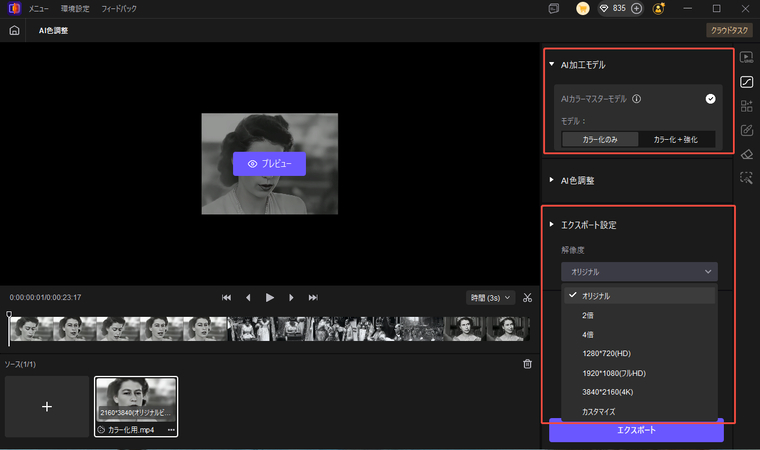The image size is (760, 450).
Task: Click the timeline filmstrip crowd scene
Action: [334, 329]
